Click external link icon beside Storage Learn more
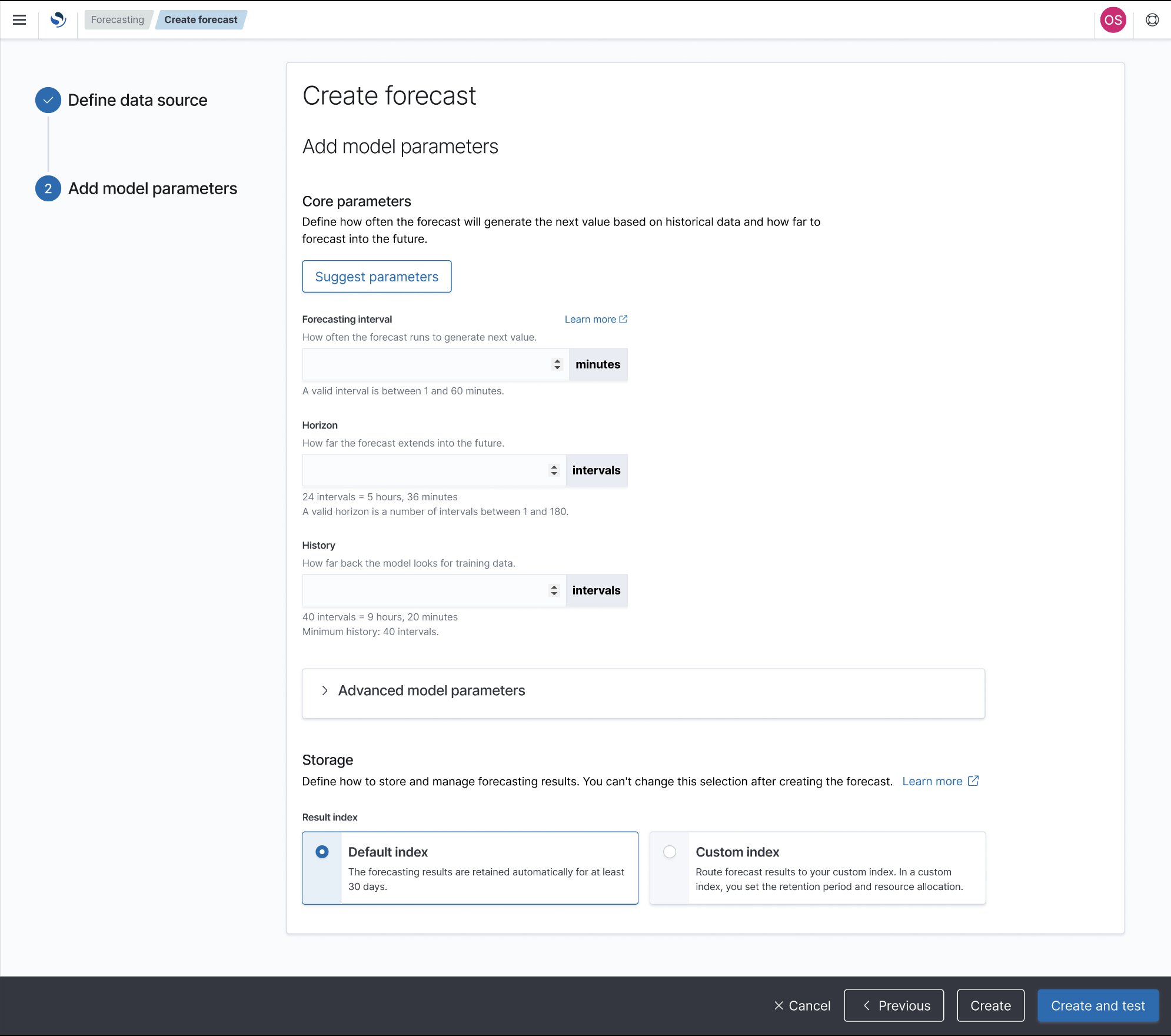Viewport: 1171px width, 1036px height. pyautogui.click(x=973, y=781)
